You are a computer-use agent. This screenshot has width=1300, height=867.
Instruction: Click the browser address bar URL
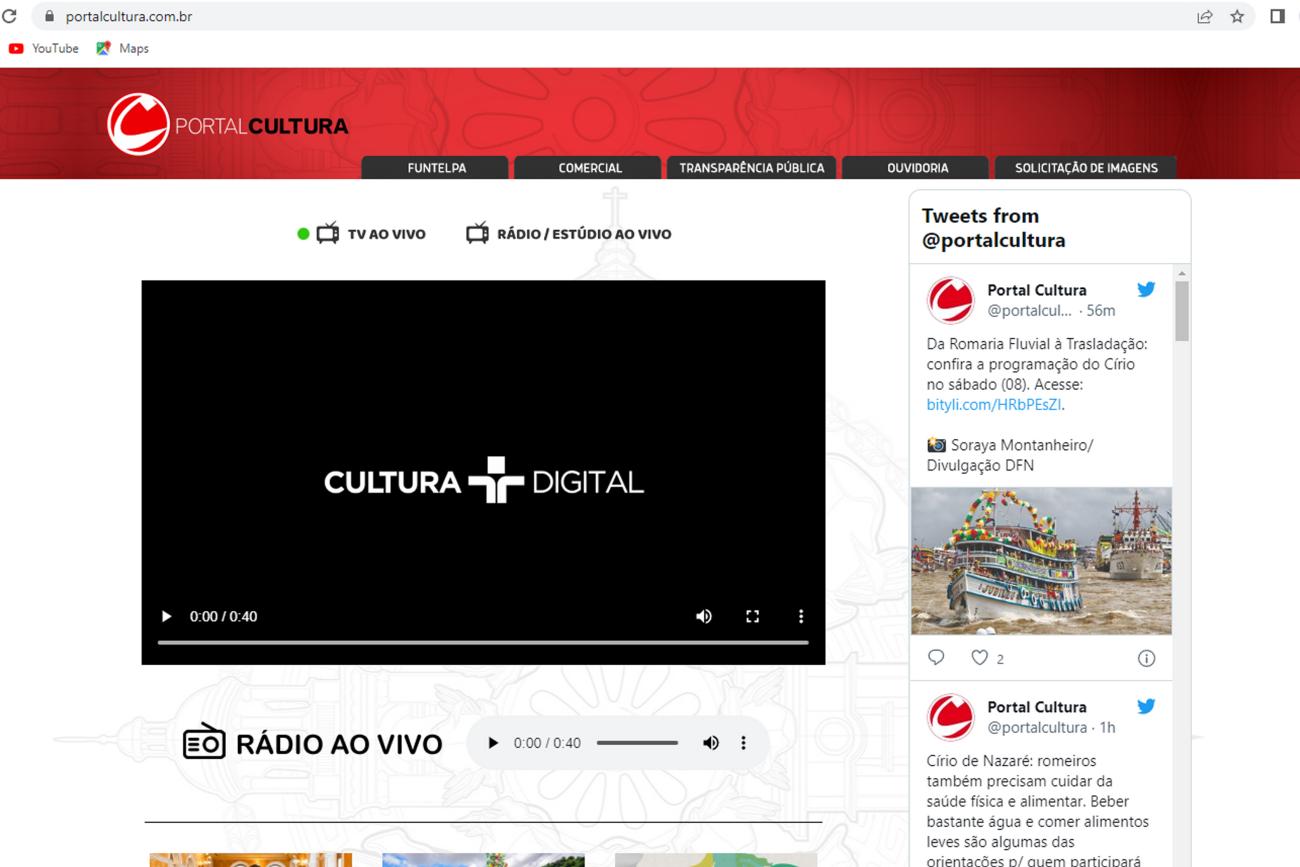click(x=129, y=16)
